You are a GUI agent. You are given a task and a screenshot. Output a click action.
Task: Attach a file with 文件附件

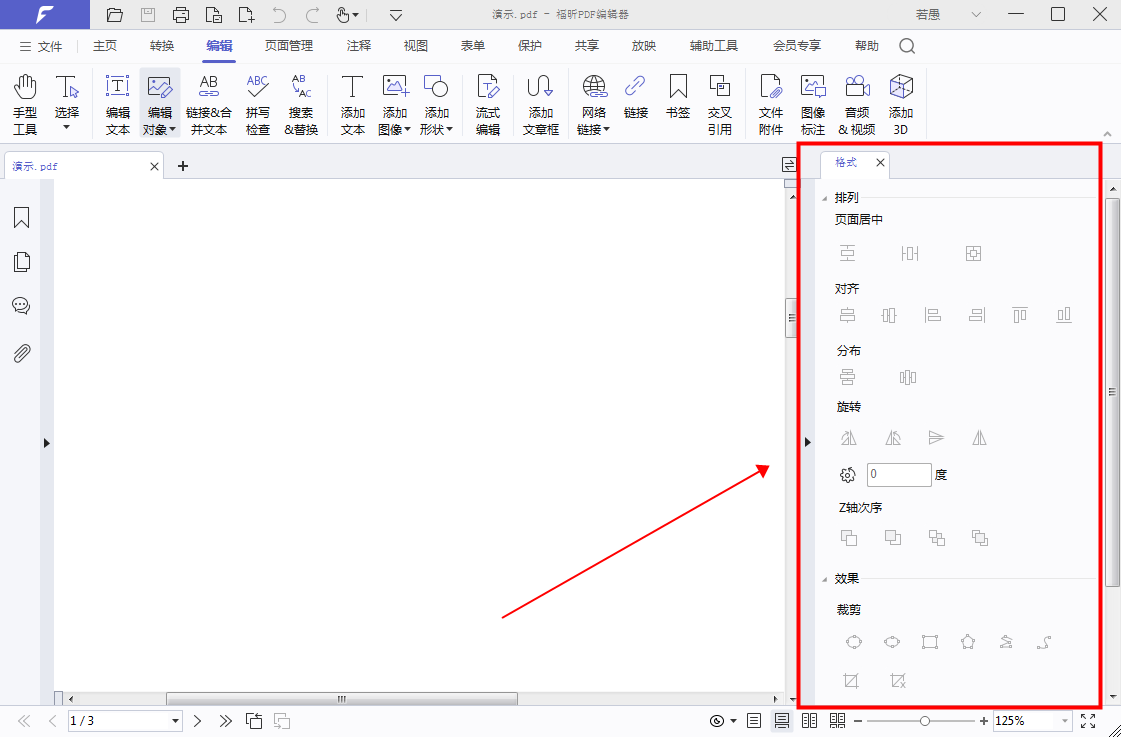click(x=771, y=104)
